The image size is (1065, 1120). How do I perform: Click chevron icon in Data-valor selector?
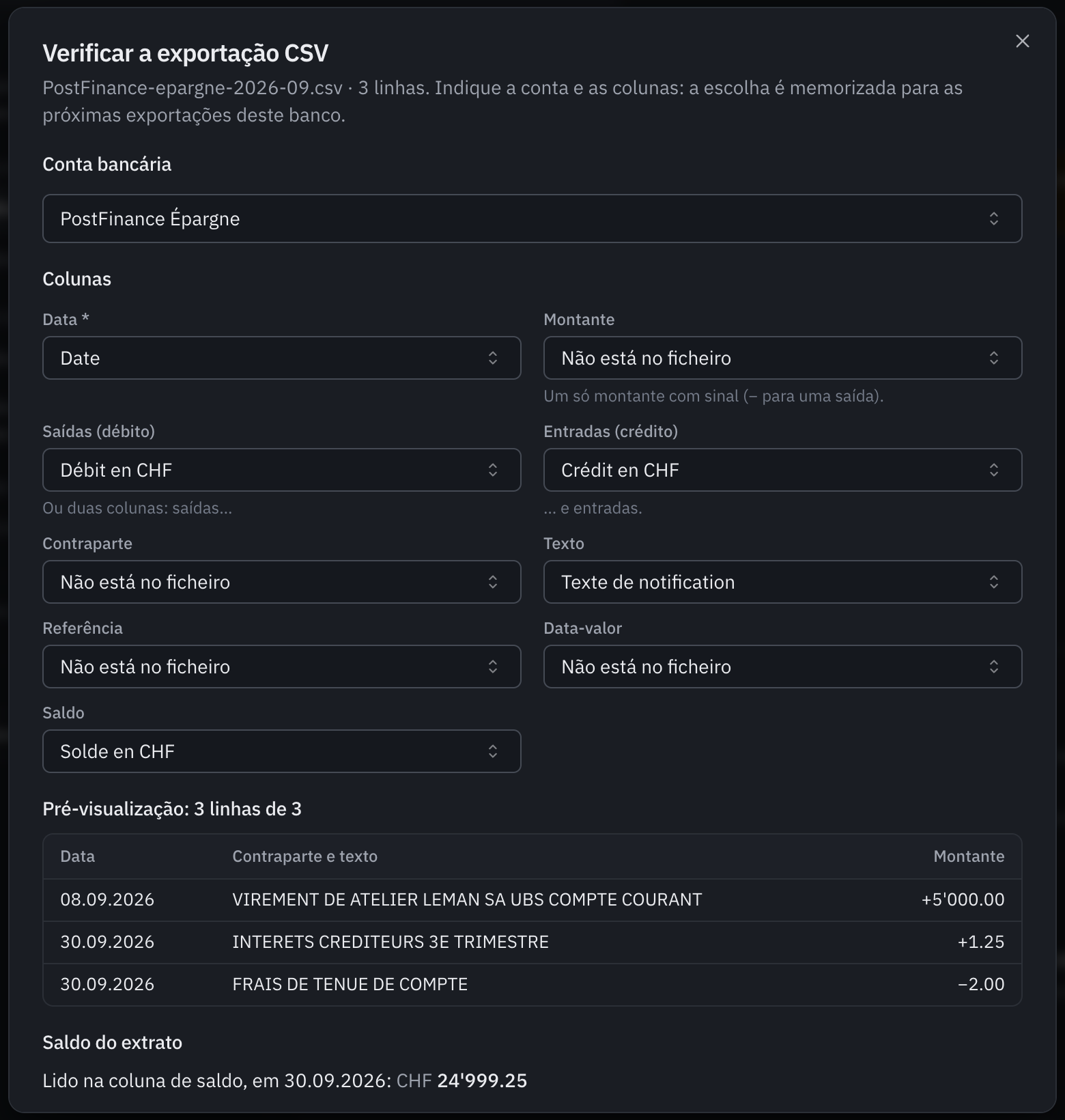point(994,667)
